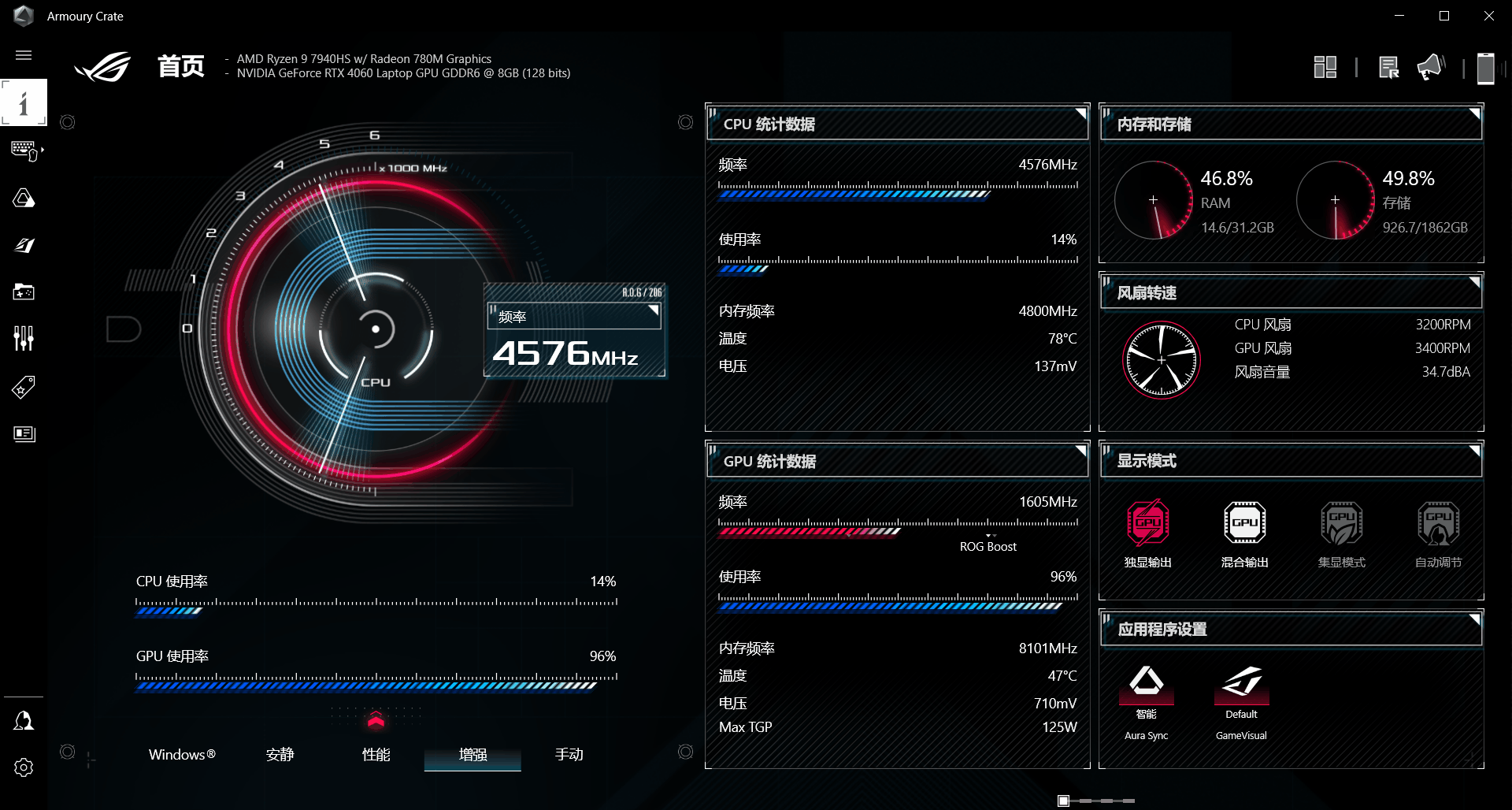Minimize the Armoury Crate window
The image size is (1512, 810).
tap(1399, 16)
